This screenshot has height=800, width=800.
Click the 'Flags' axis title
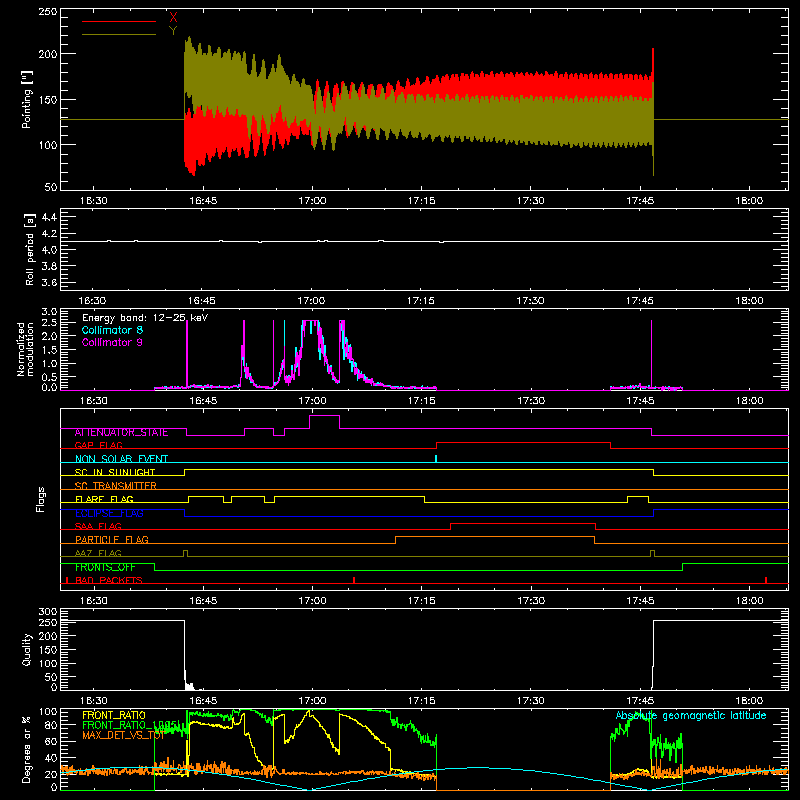pos(41,499)
